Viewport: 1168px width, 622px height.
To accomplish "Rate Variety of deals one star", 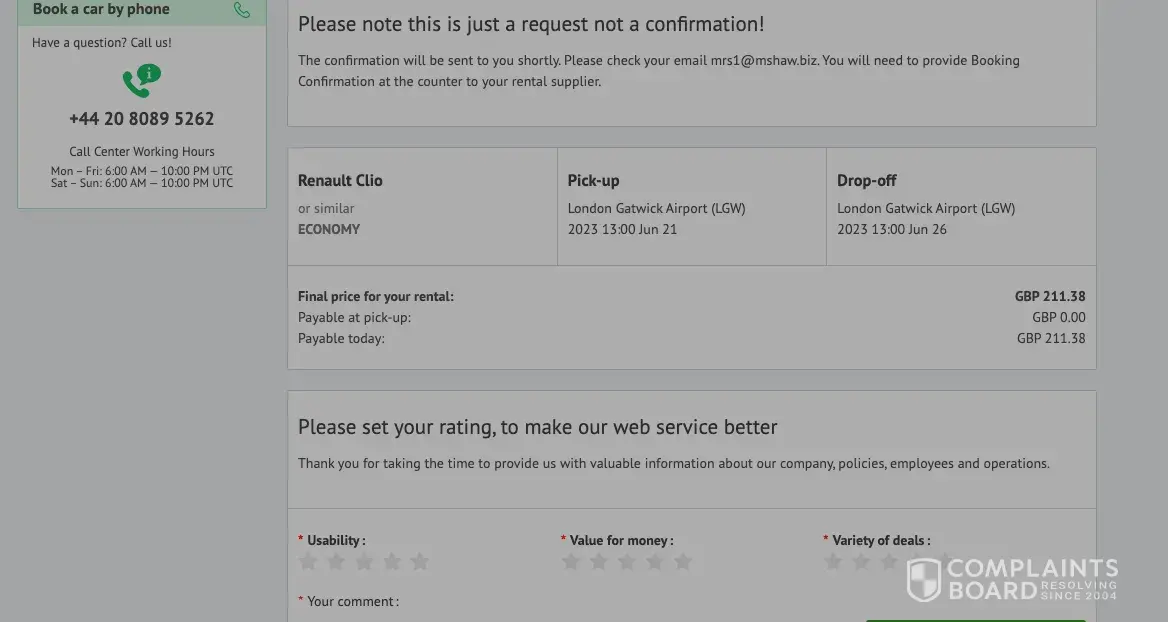I will [x=833, y=562].
